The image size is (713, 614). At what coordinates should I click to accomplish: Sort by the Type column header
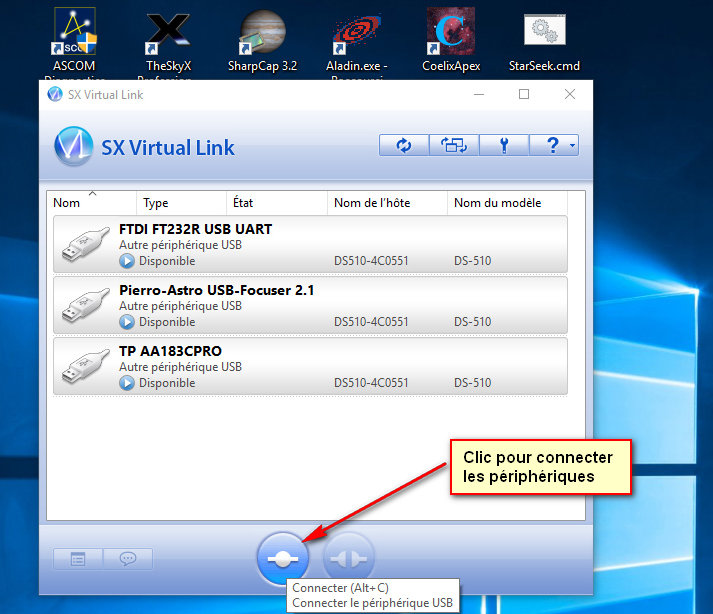pyautogui.click(x=181, y=203)
